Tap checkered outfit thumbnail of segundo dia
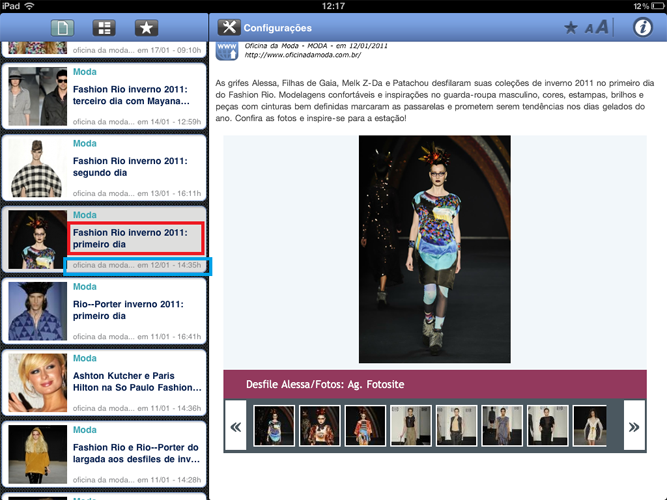Image resolution: width=667 pixels, height=500 pixels. click(x=37, y=168)
